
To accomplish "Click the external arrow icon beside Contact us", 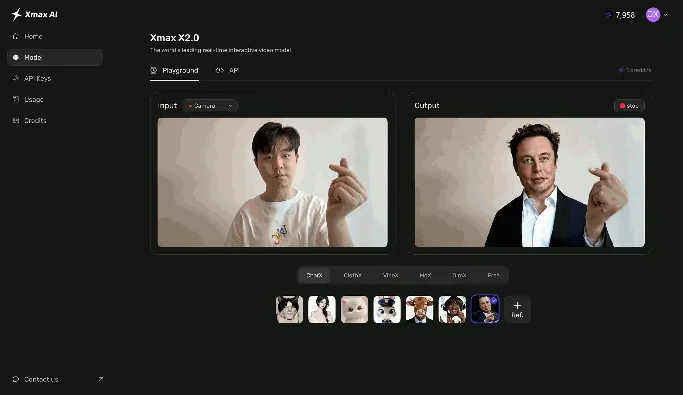I will (x=101, y=379).
